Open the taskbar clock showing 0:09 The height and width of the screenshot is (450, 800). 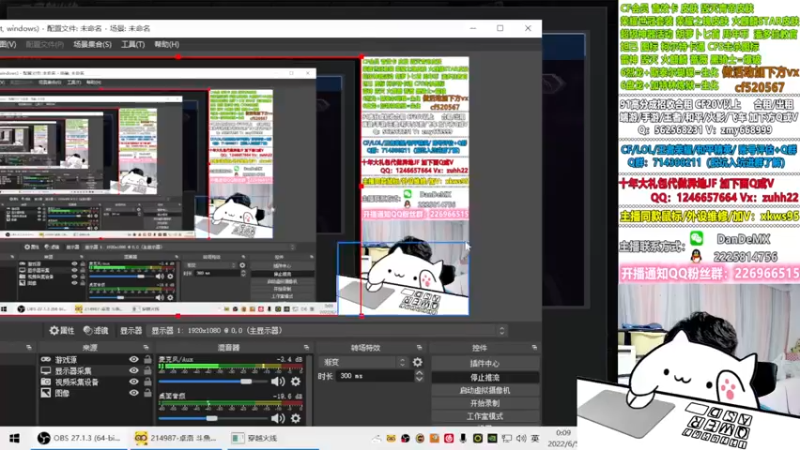(563, 438)
